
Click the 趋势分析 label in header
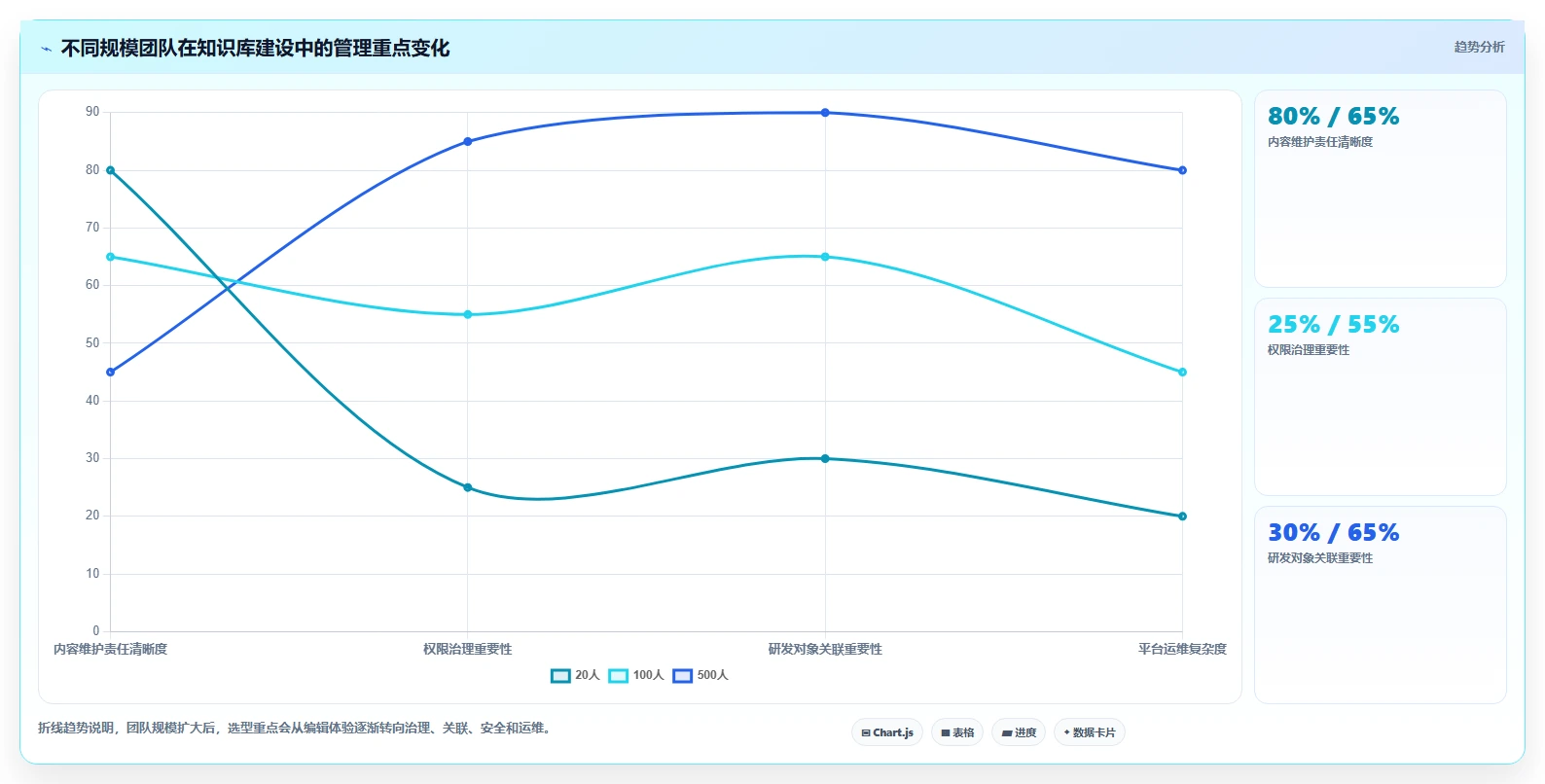pyautogui.click(x=1479, y=47)
